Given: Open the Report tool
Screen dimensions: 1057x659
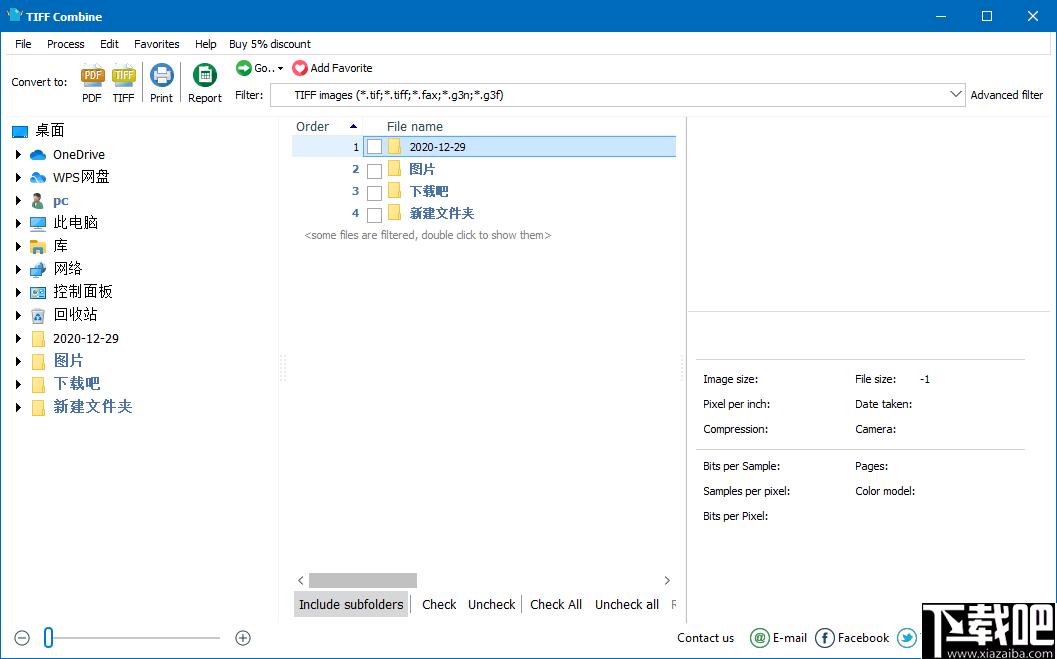Looking at the screenshot, I should [x=205, y=75].
